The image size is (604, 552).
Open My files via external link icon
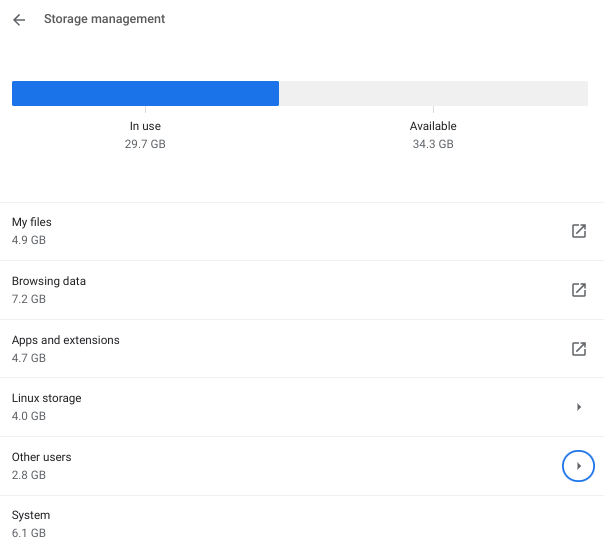pyautogui.click(x=578, y=231)
